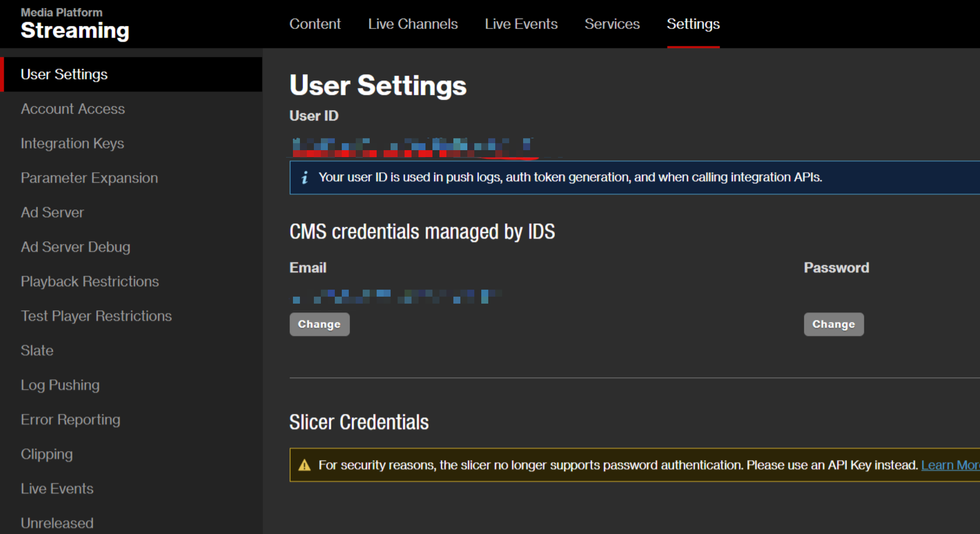
Task: Click the masked User ID value
Action: (x=412, y=148)
